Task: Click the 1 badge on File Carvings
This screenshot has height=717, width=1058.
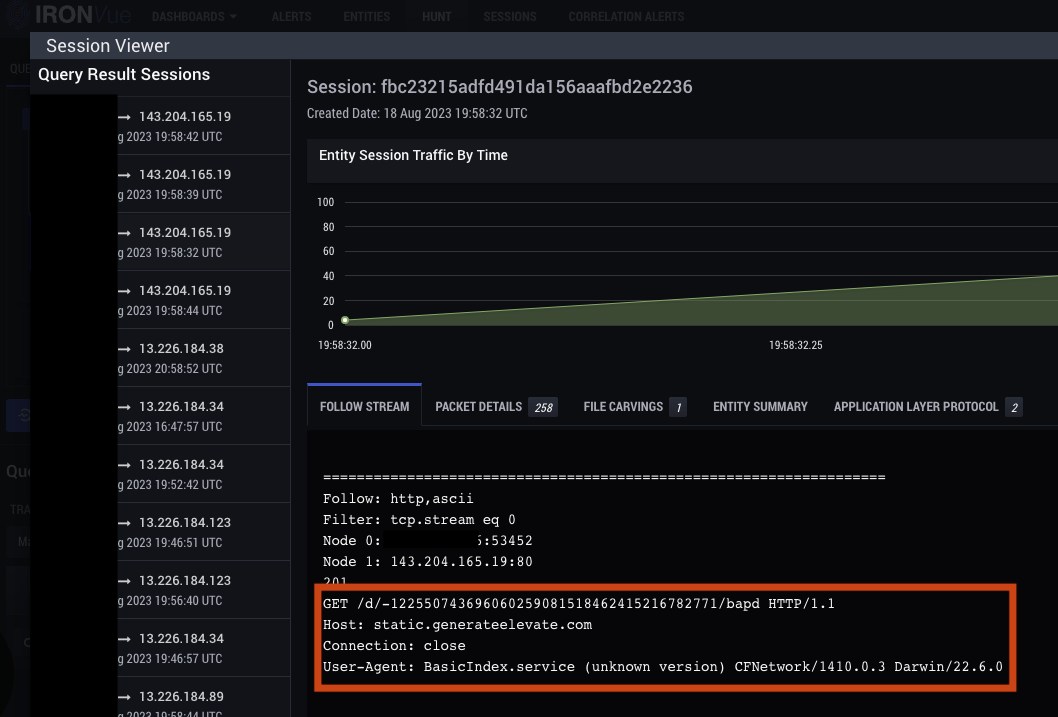Action: (678, 407)
